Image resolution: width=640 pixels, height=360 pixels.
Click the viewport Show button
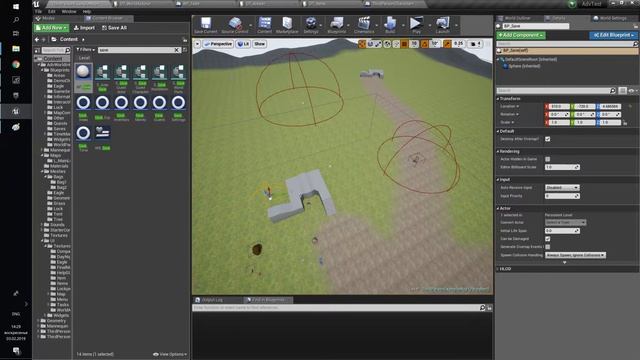259,44
